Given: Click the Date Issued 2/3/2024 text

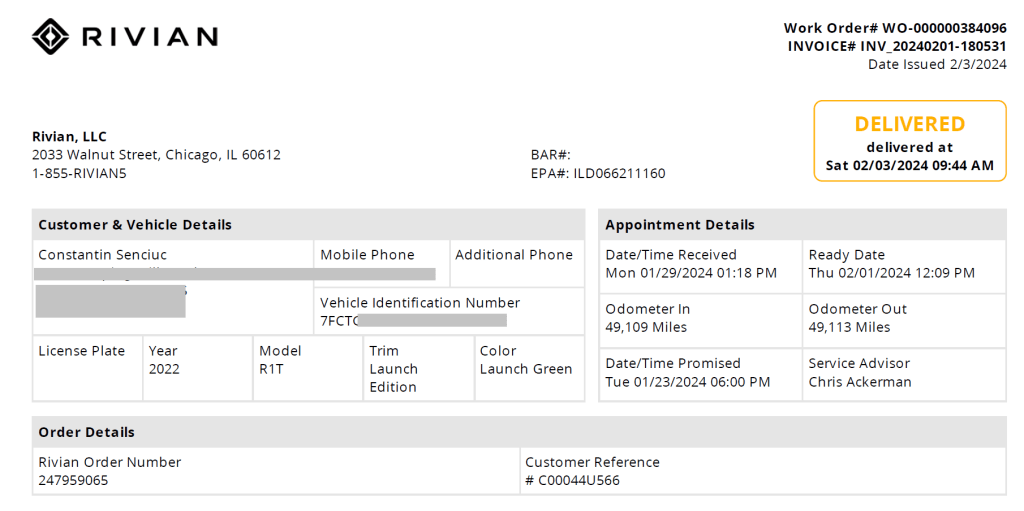Looking at the screenshot, I should point(937,64).
